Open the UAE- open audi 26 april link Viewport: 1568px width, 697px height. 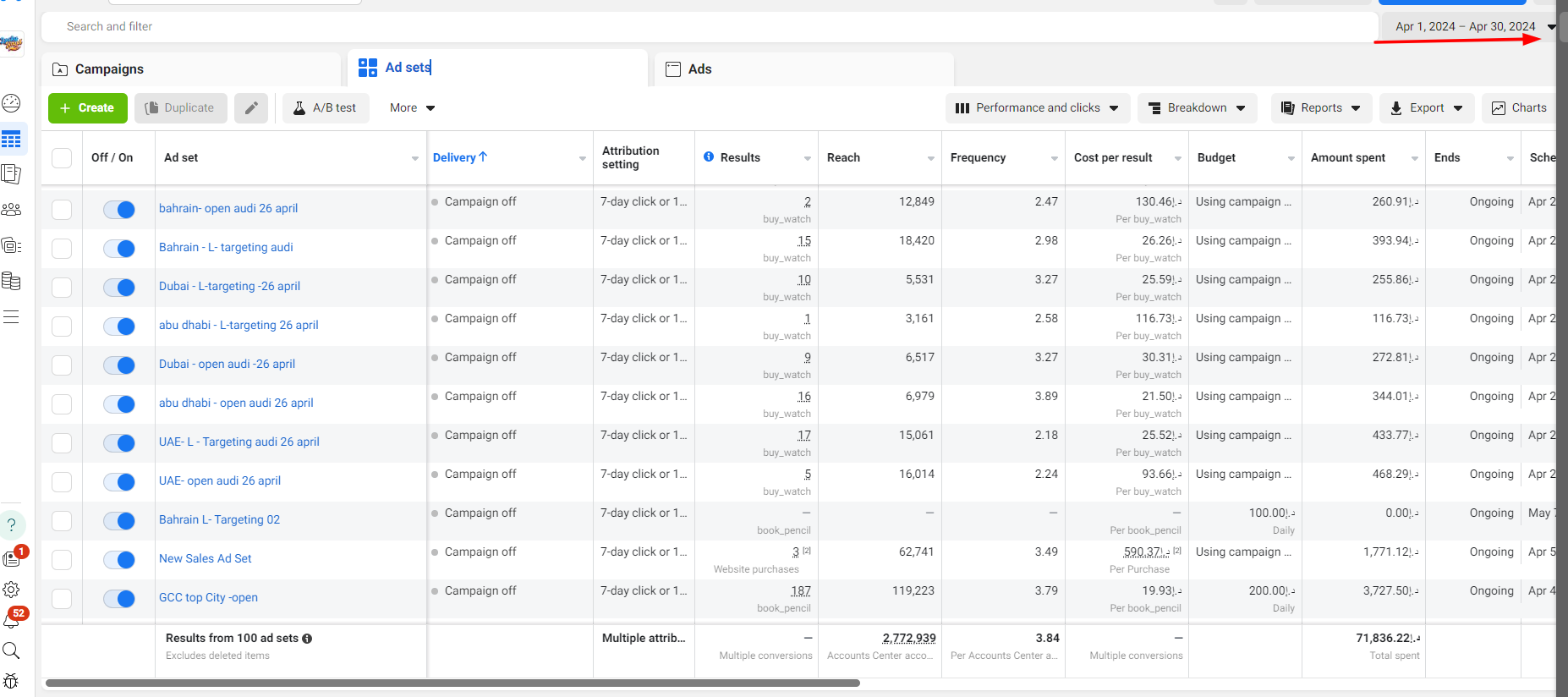click(220, 480)
